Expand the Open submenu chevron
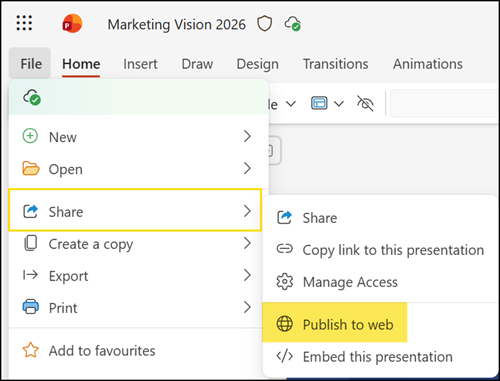 point(247,168)
